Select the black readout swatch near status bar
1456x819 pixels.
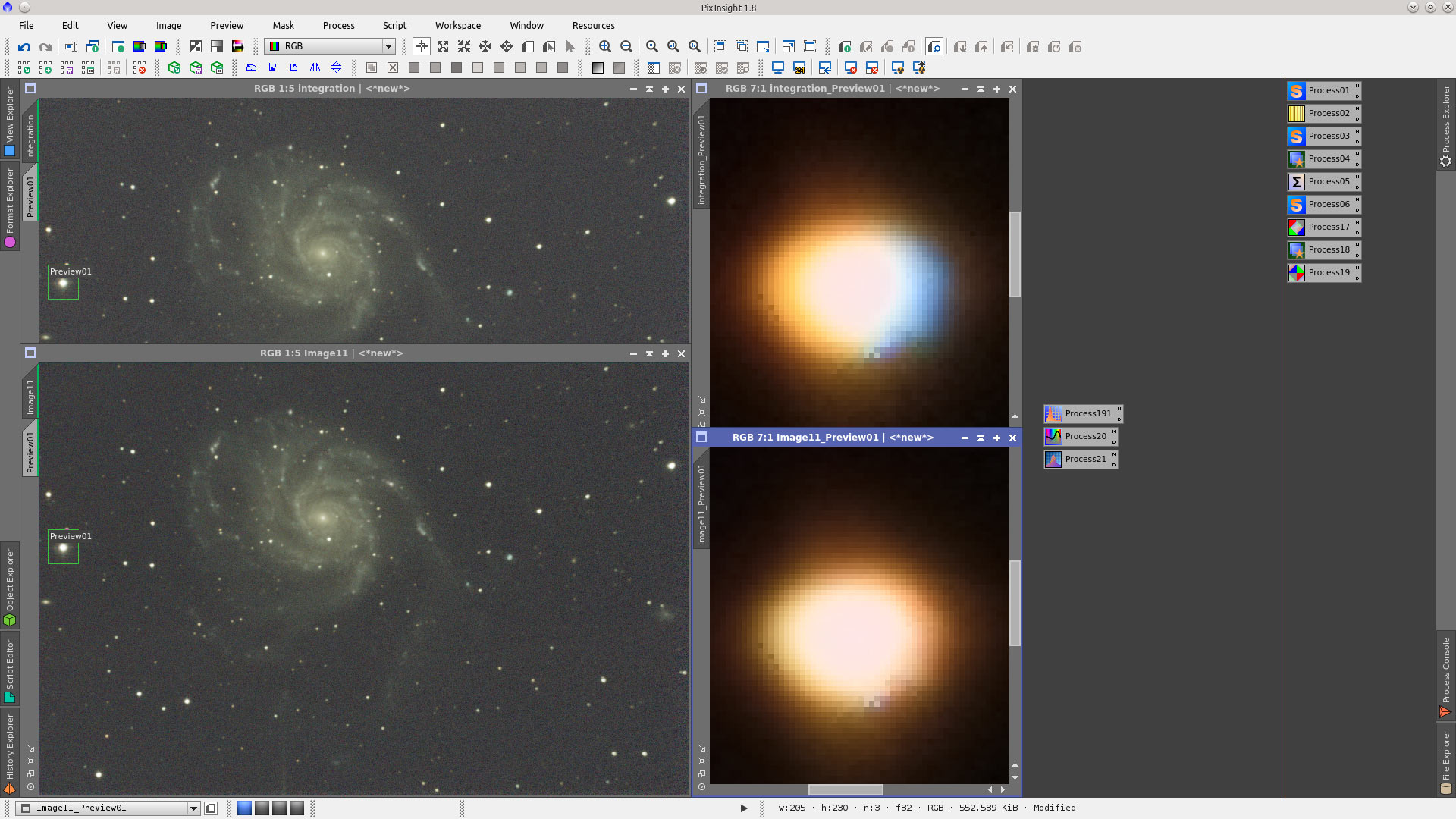pyautogui.click(x=262, y=808)
